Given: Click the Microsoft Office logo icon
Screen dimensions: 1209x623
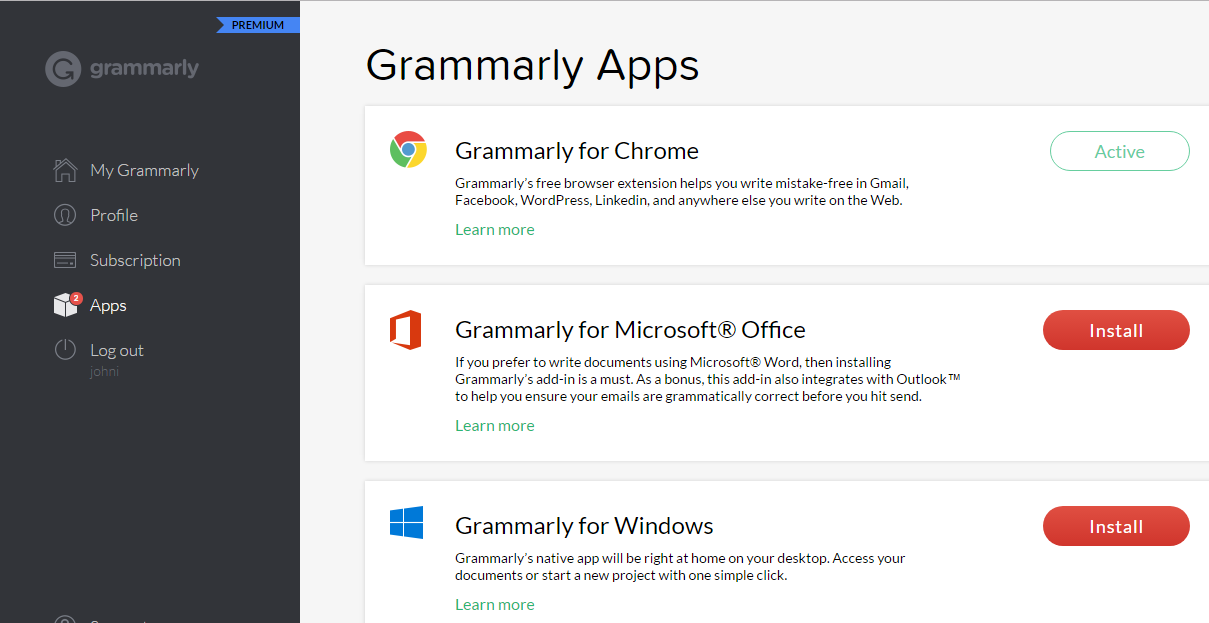Looking at the screenshot, I should 406,330.
